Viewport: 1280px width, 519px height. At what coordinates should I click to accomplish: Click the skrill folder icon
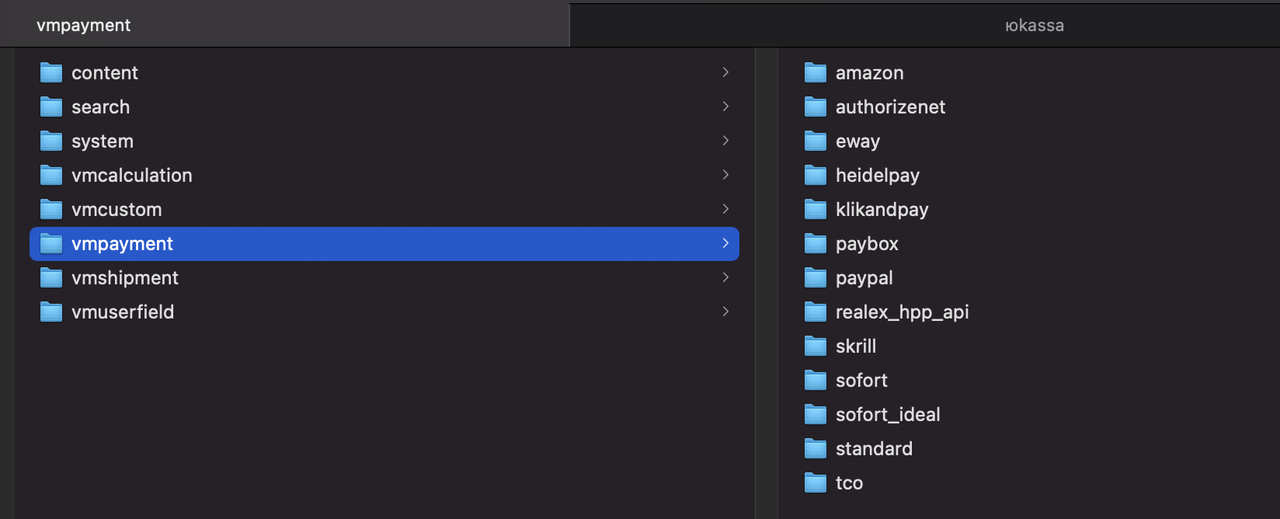click(x=816, y=346)
